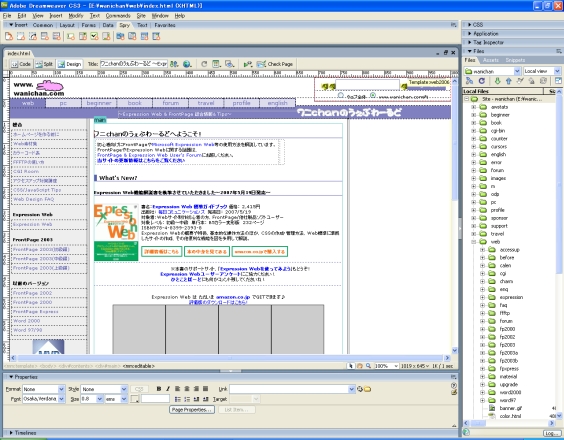The height and width of the screenshot is (440, 564).
Task: Browse for link file folder icon
Action: 367,389
